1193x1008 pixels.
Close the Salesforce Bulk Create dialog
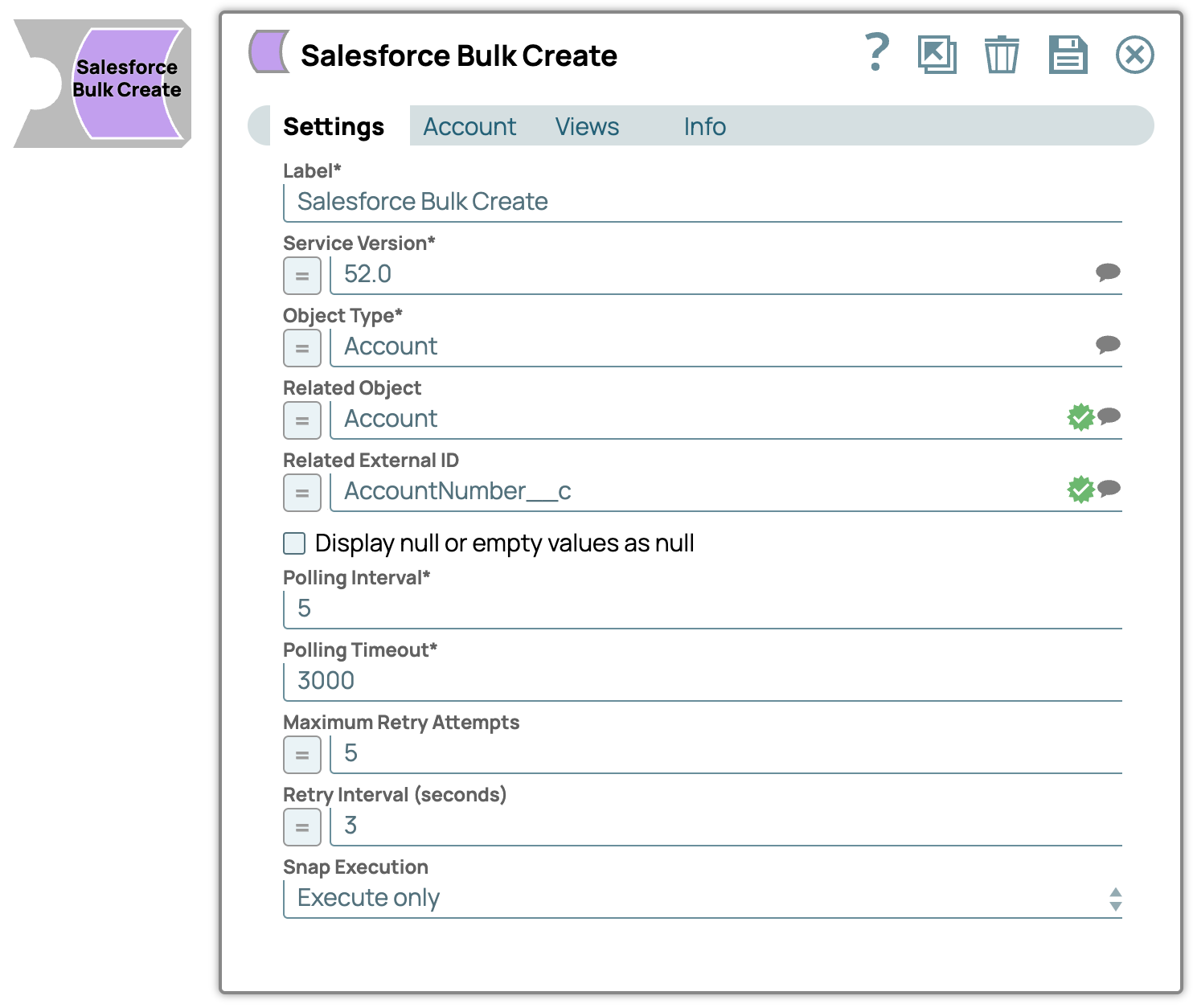click(1135, 55)
